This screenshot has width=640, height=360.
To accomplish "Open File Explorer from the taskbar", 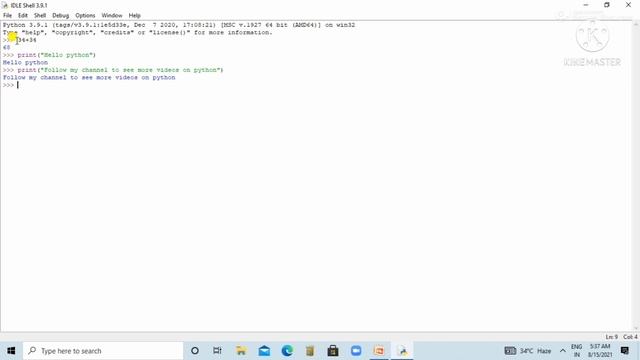I will pos(241,351).
